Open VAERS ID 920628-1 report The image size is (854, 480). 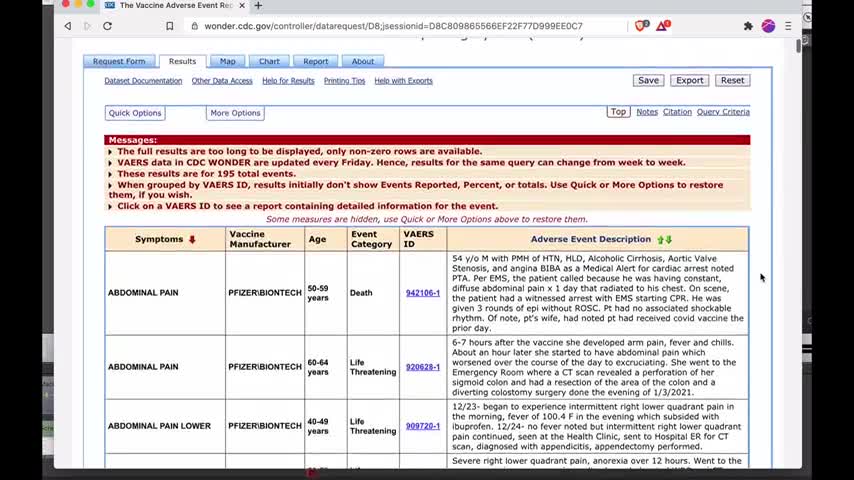423,367
